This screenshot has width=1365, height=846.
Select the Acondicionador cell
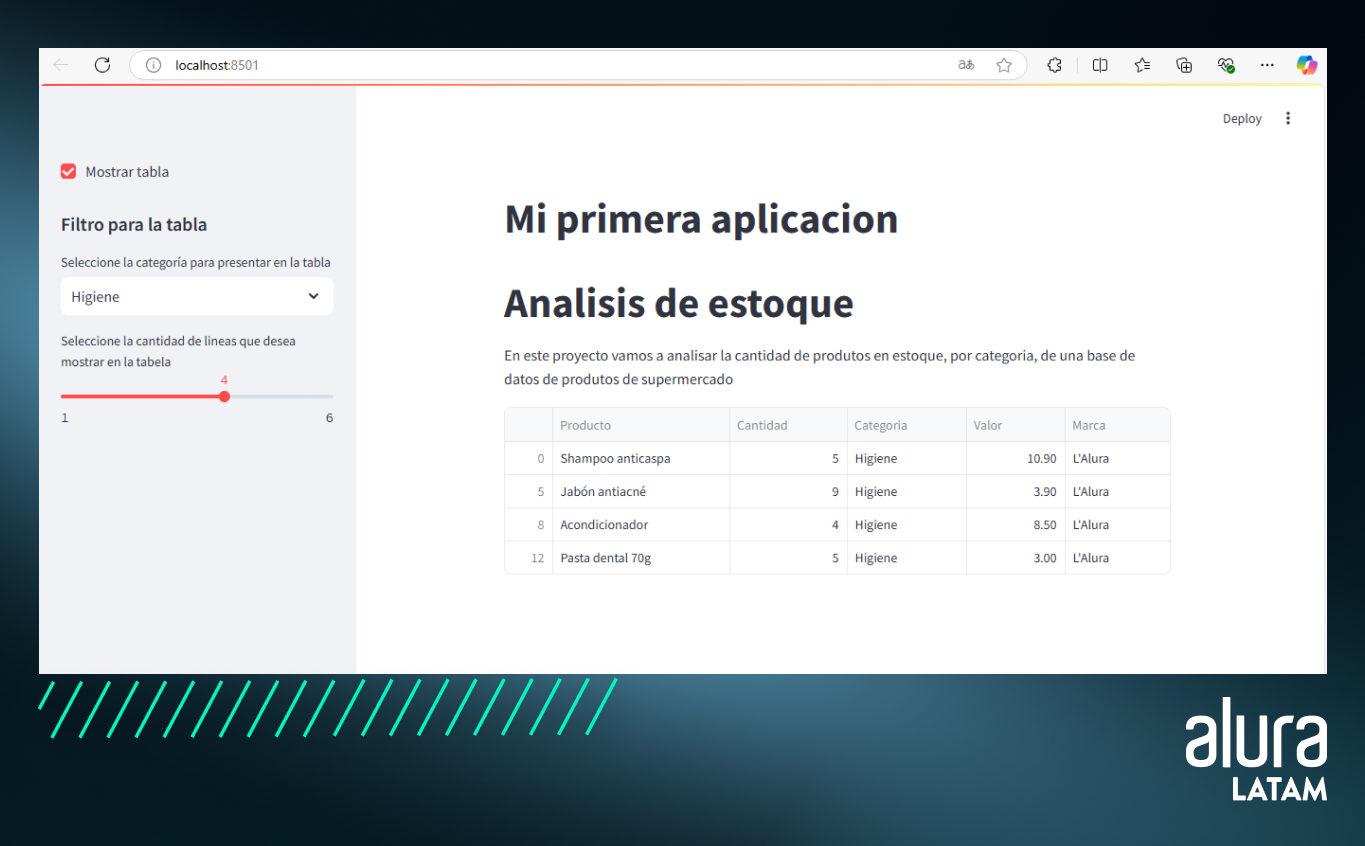641,524
